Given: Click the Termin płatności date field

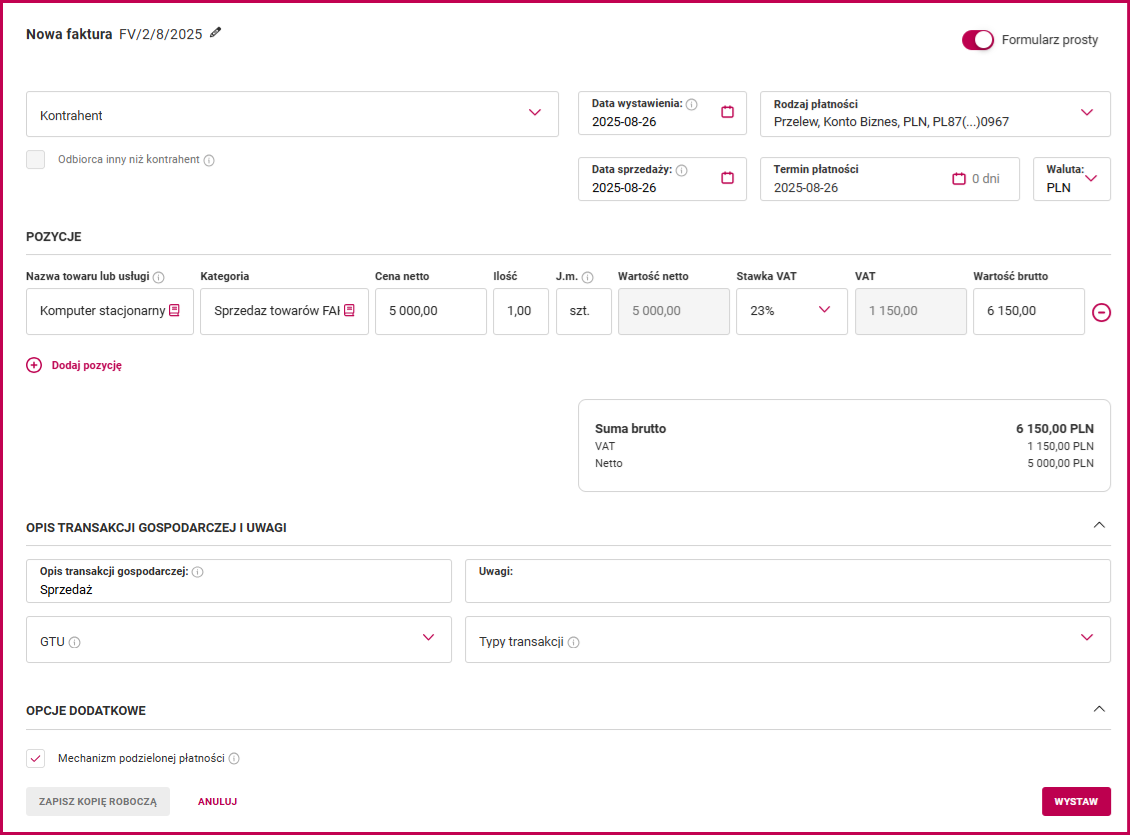Looking at the screenshot, I should [889, 179].
